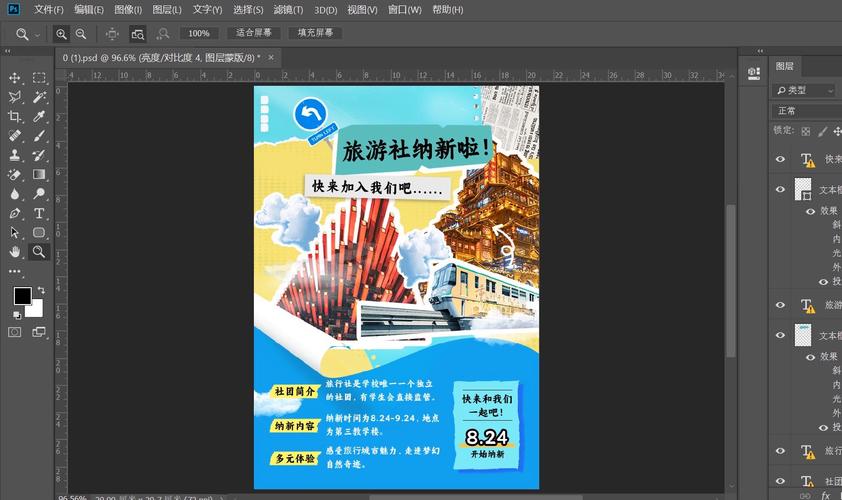Select the Dodge tool

click(39, 194)
